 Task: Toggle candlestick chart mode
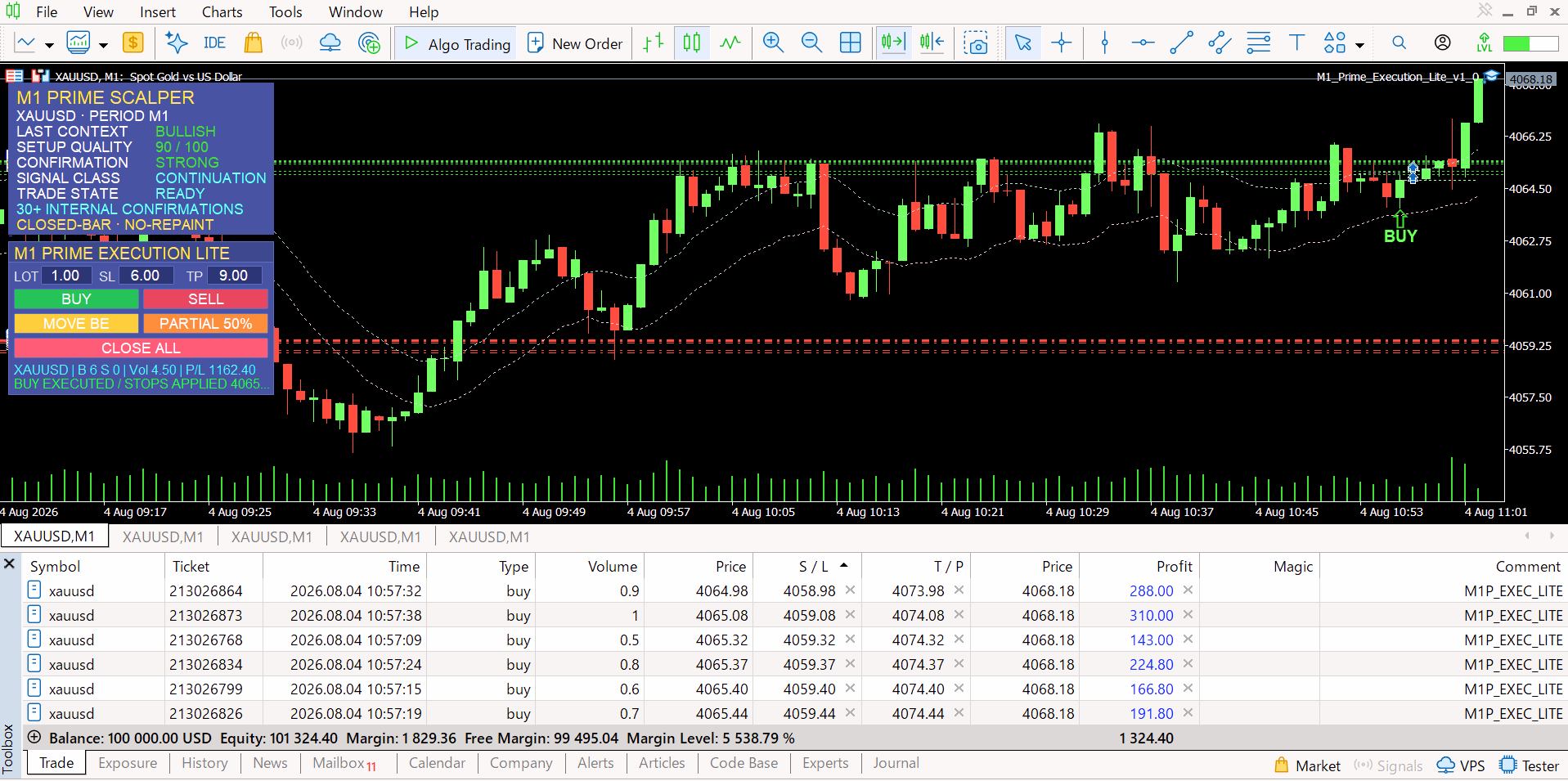692,43
